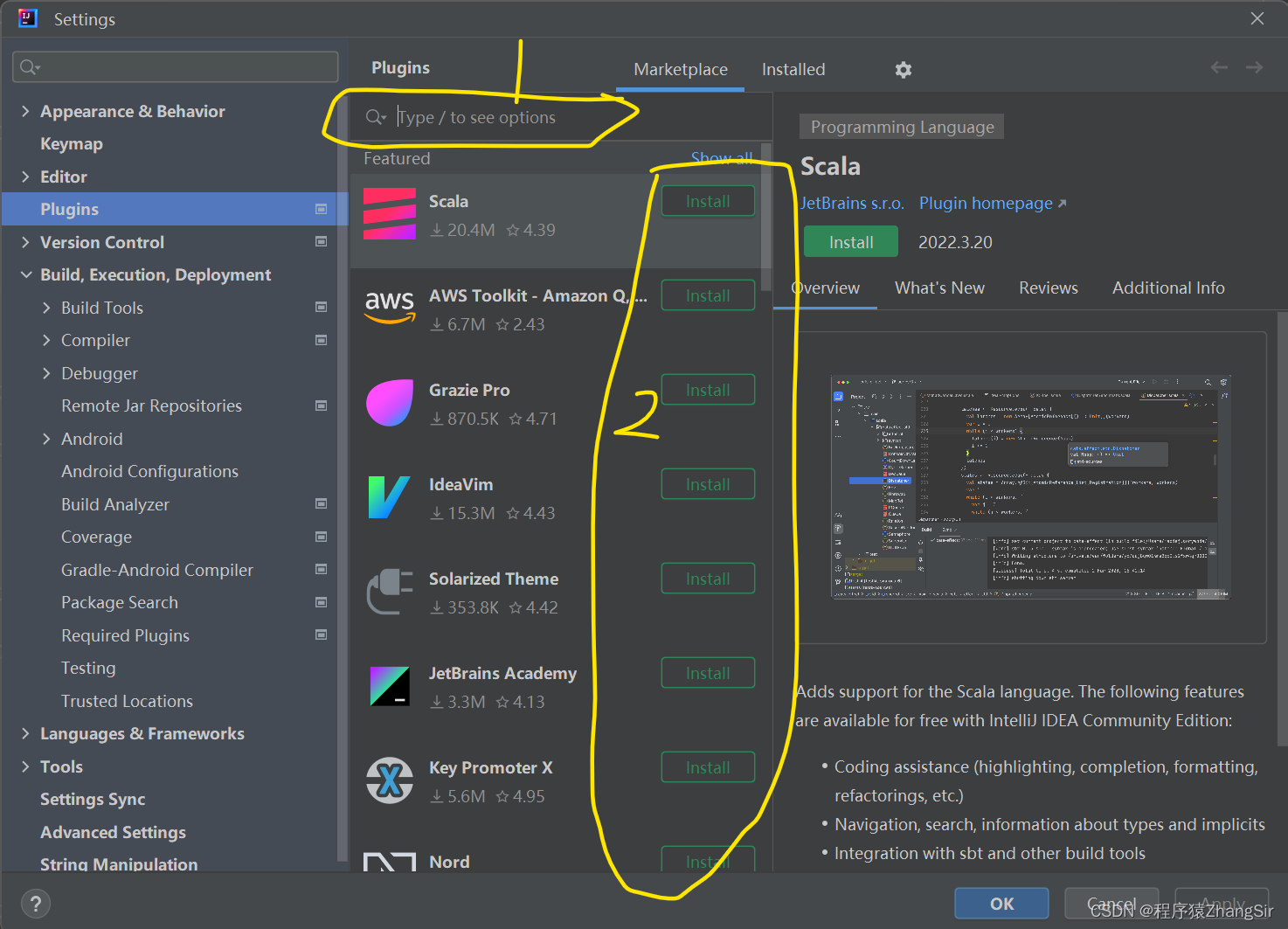Focus the settings search field
Image resolution: width=1288 pixels, height=929 pixels.
click(x=176, y=67)
